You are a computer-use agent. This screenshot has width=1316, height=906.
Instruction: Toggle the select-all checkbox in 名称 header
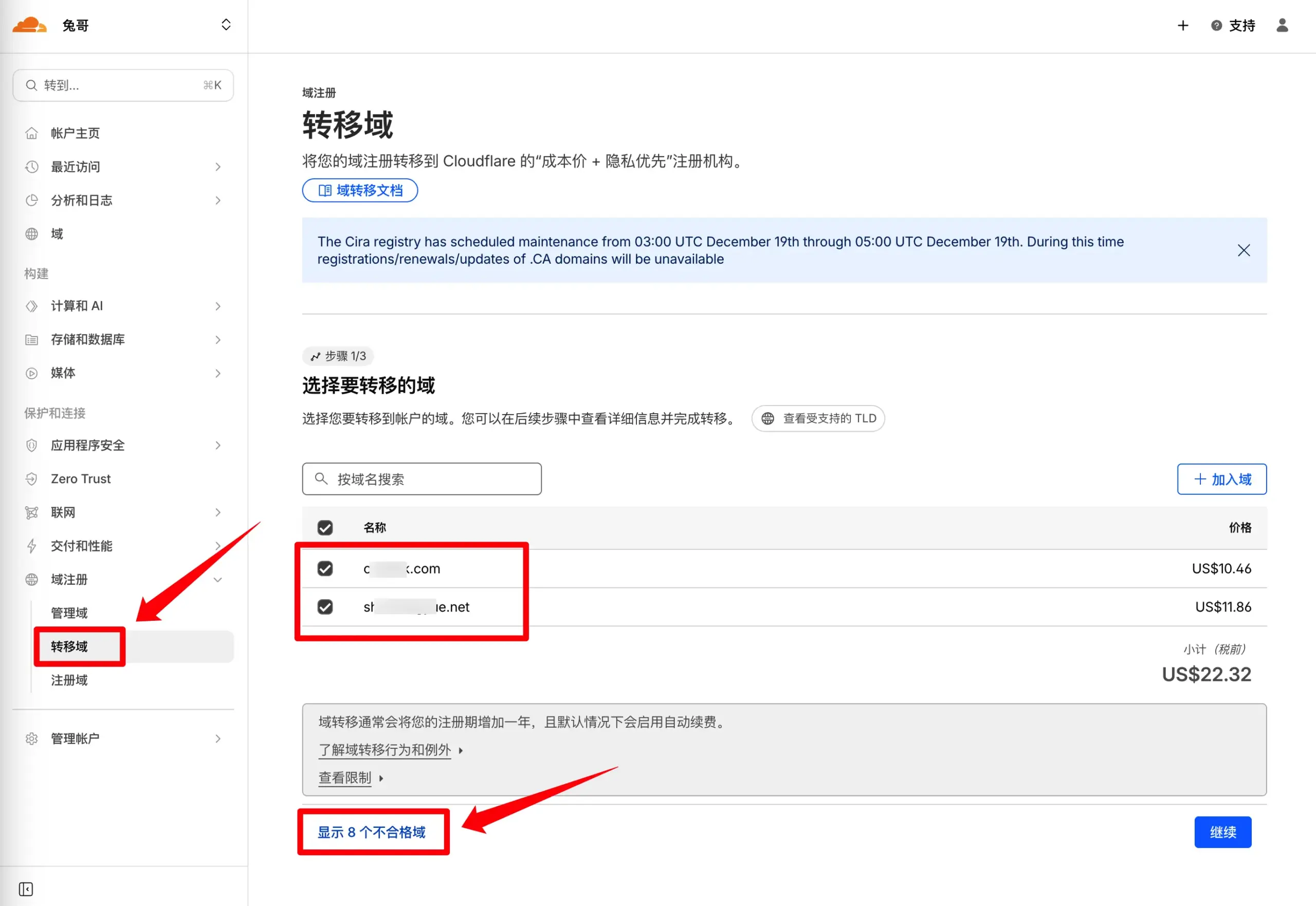tap(325, 527)
